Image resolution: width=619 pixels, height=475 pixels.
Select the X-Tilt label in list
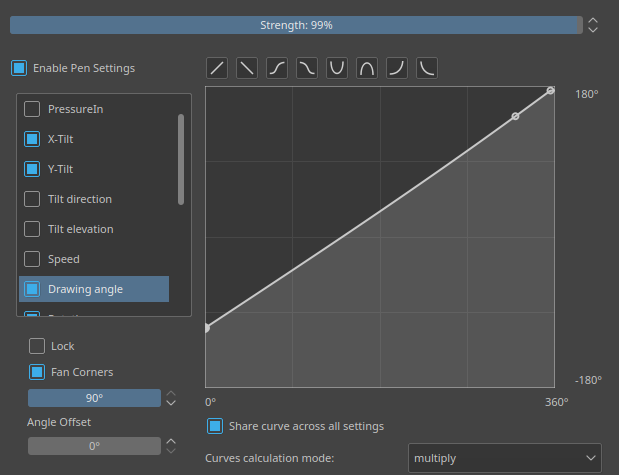click(60, 139)
